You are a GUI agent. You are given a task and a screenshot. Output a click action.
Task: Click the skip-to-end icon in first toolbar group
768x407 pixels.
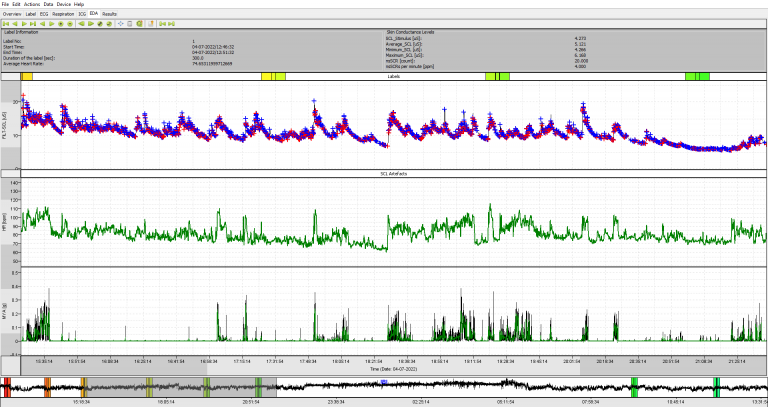(x=33, y=24)
